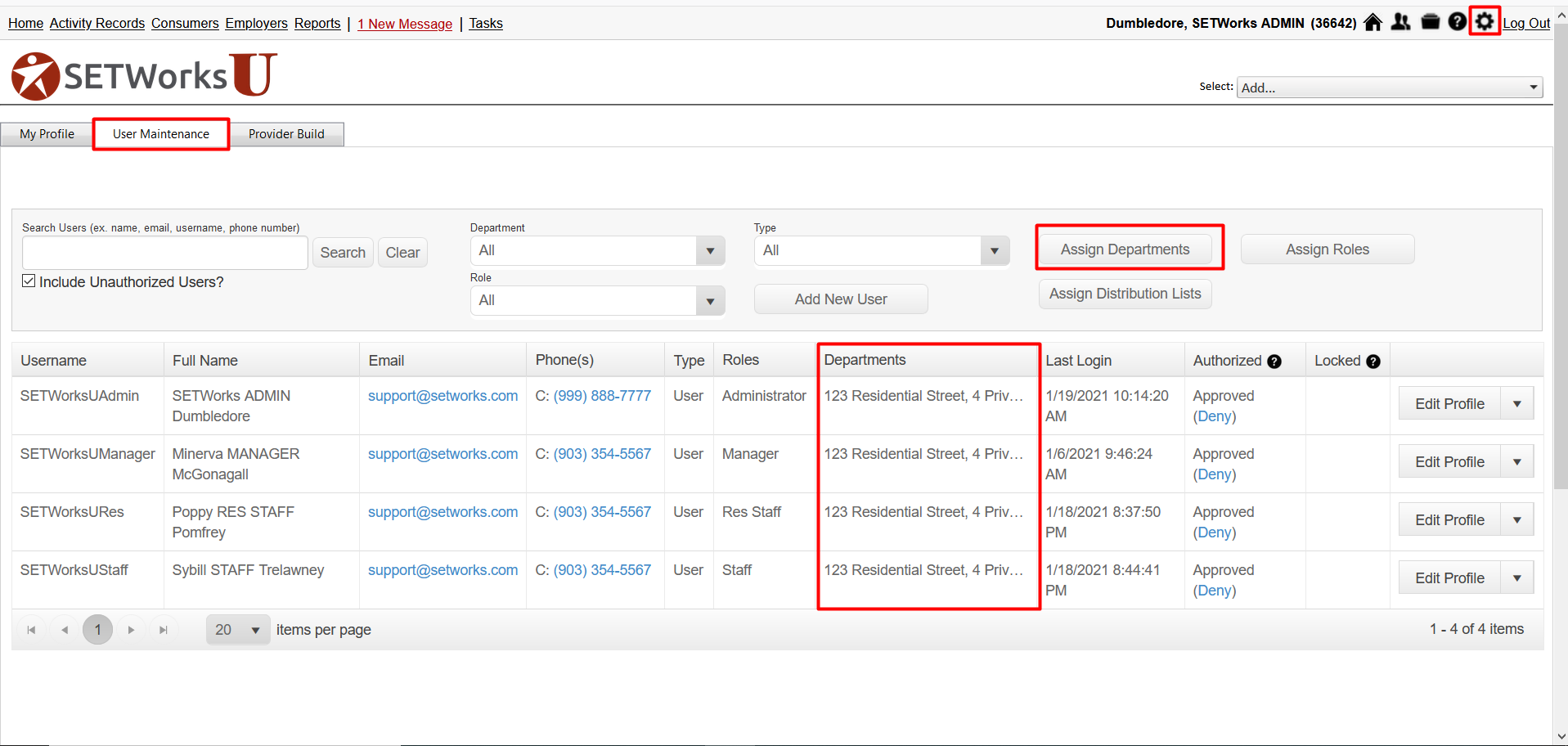Click the Assign Departments button
This screenshot has height=746, width=1568.
[1125, 249]
